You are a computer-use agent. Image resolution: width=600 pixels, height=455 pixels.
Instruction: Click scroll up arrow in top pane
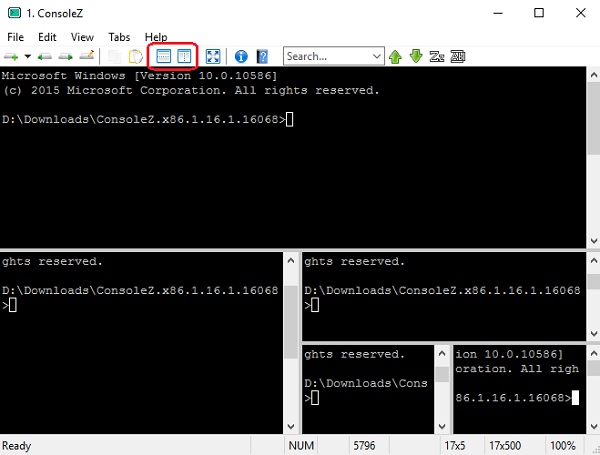593,75
